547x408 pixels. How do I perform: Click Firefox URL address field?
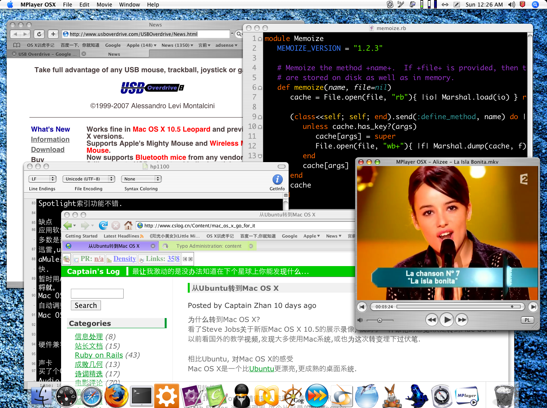[245, 226]
